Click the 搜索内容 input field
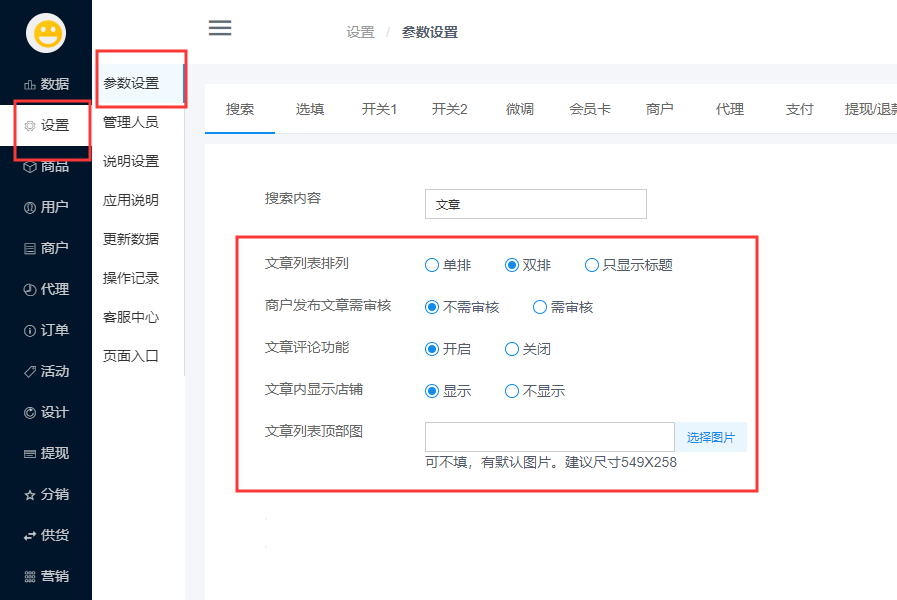This screenshot has height=600, width=897. coord(536,204)
